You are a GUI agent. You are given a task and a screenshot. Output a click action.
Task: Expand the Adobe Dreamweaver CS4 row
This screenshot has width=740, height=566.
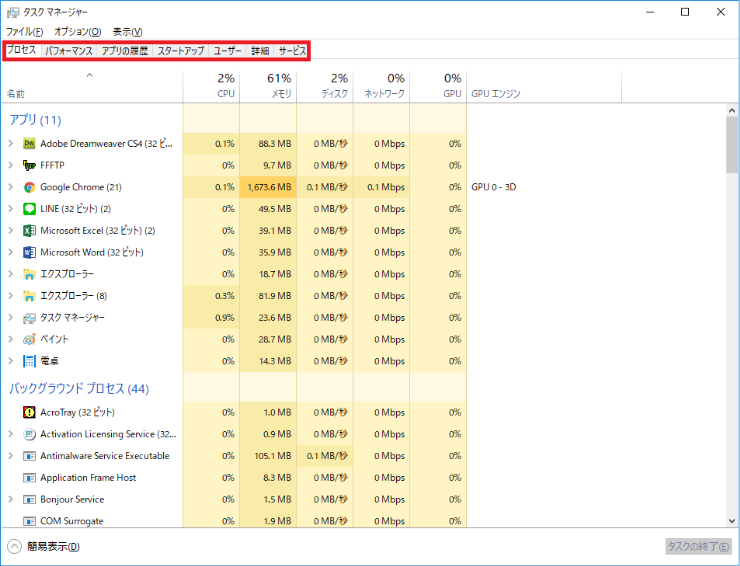coord(10,143)
